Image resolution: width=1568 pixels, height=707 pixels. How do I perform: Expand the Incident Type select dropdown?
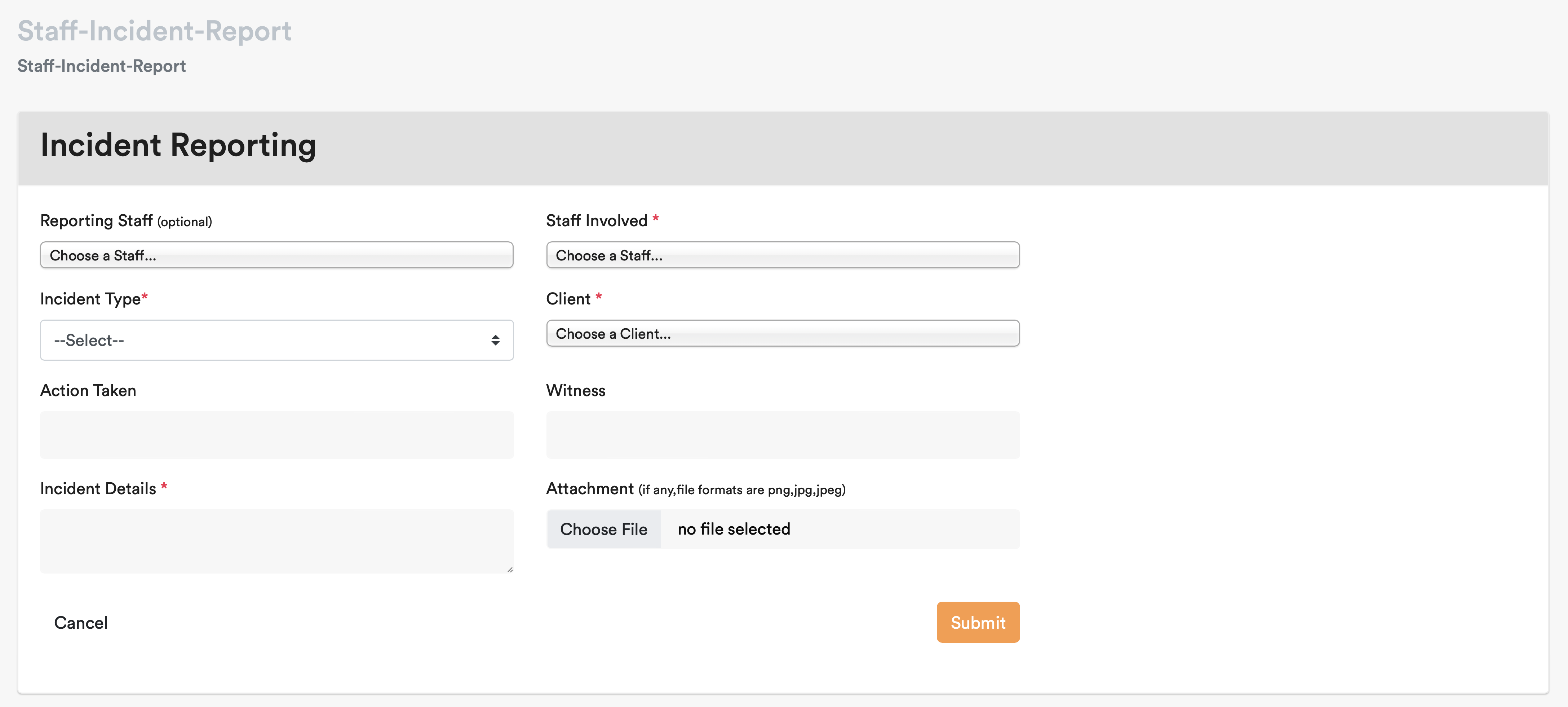point(276,340)
